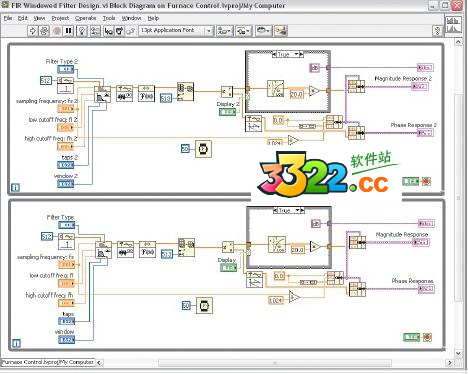This screenshot has width=468, height=374.
Task: Open the Operate menu
Action: point(85,18)
